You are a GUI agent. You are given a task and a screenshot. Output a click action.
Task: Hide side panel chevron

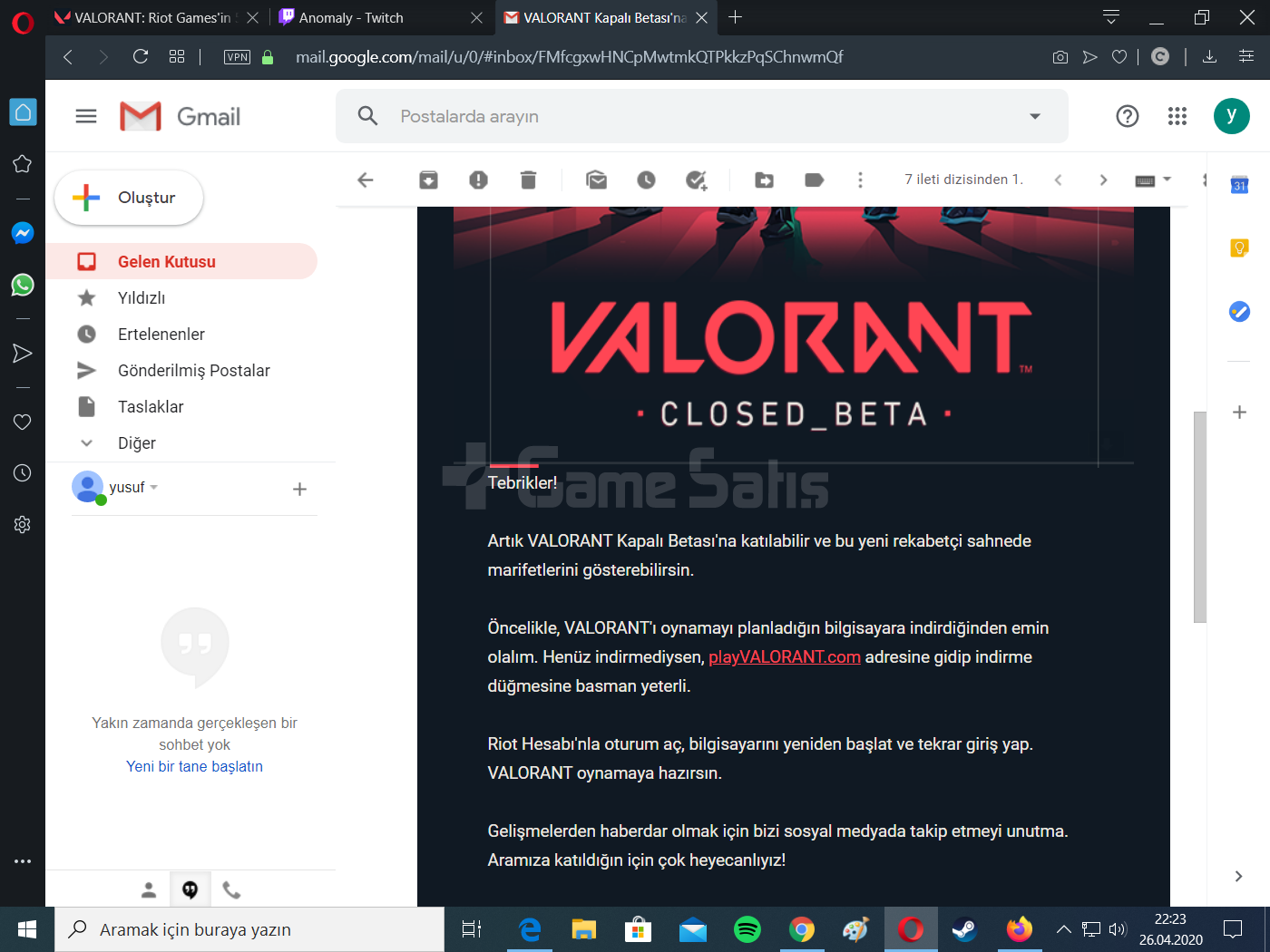pos(1238,876)
